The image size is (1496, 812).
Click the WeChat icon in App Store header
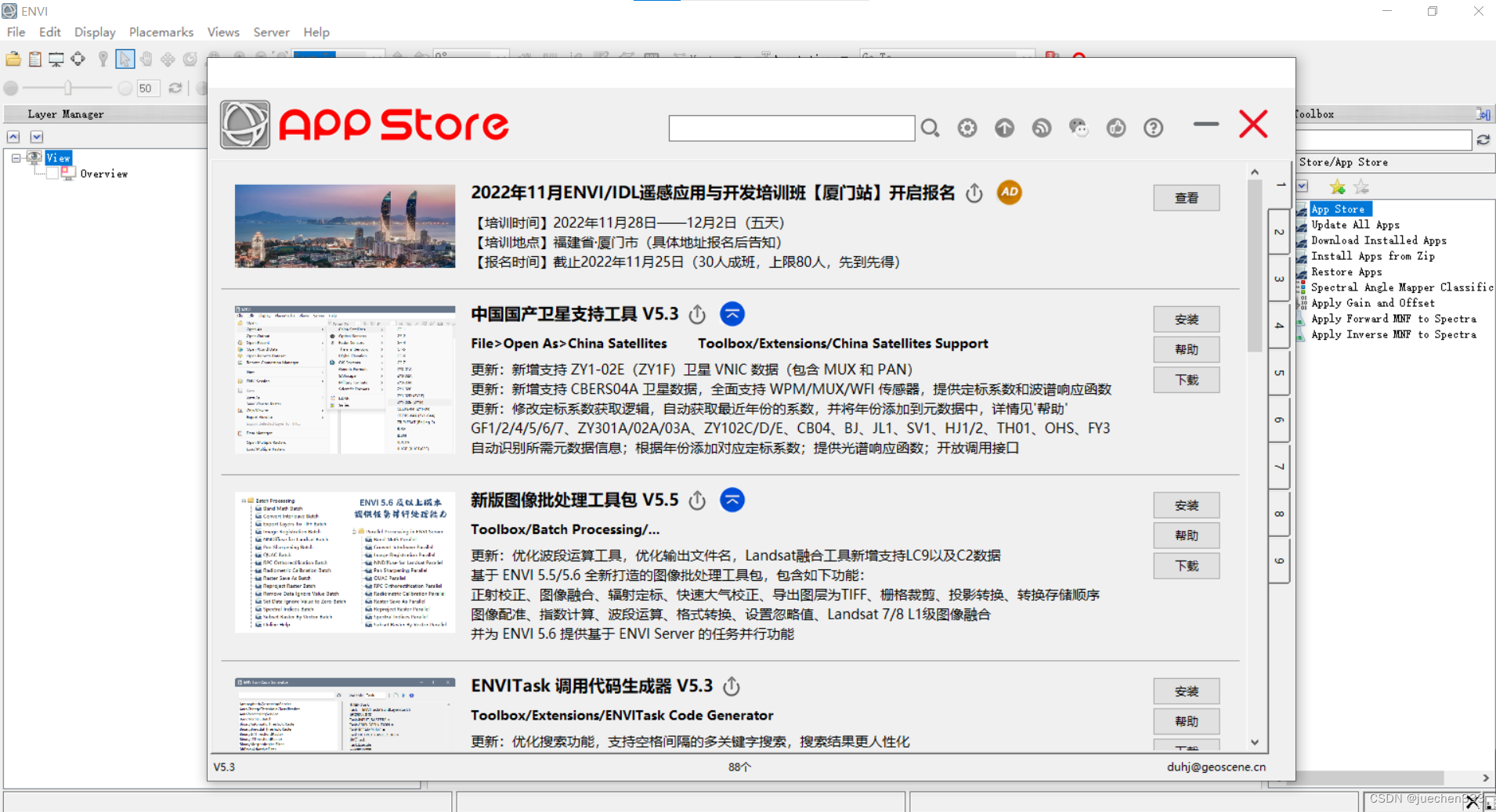1079,128
